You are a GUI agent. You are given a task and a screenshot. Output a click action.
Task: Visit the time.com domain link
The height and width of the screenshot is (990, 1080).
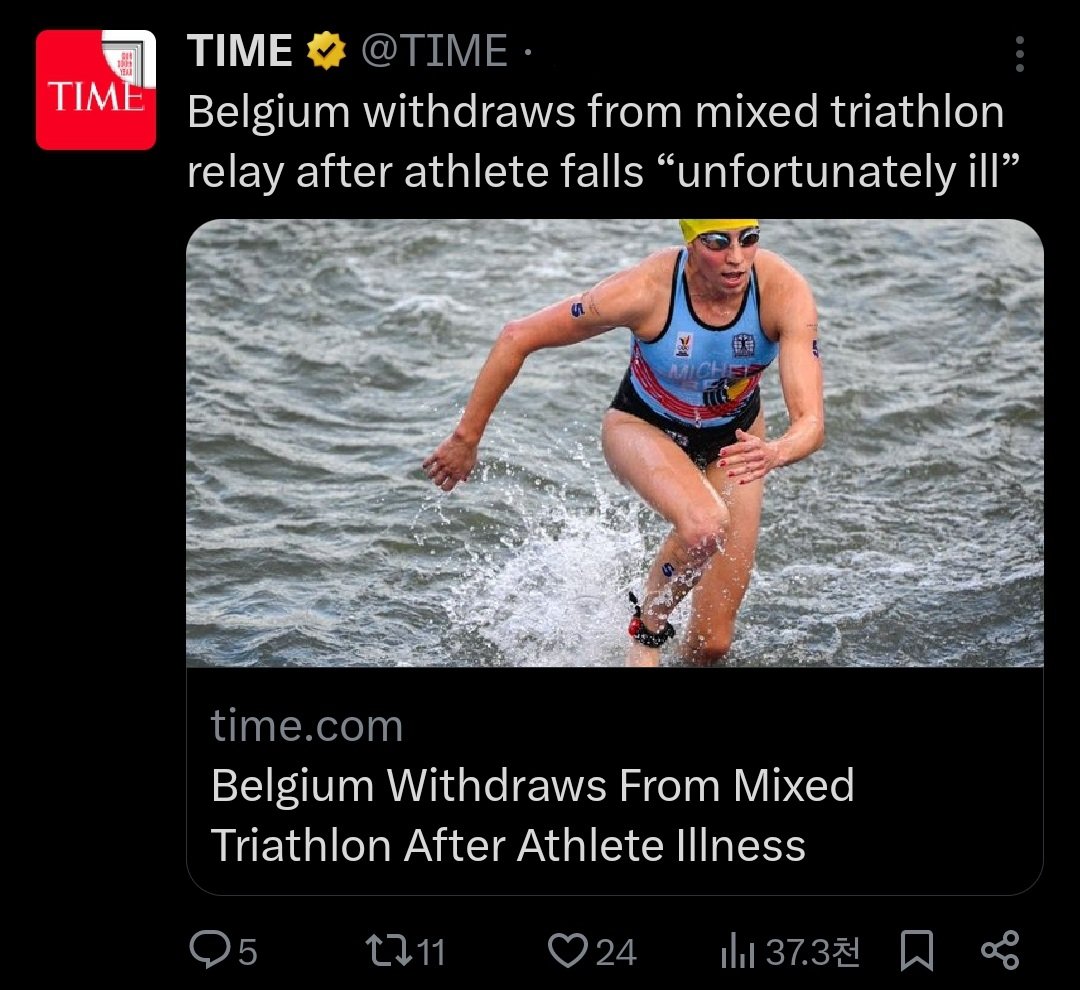pyautogui.click(x=306, y=726)
